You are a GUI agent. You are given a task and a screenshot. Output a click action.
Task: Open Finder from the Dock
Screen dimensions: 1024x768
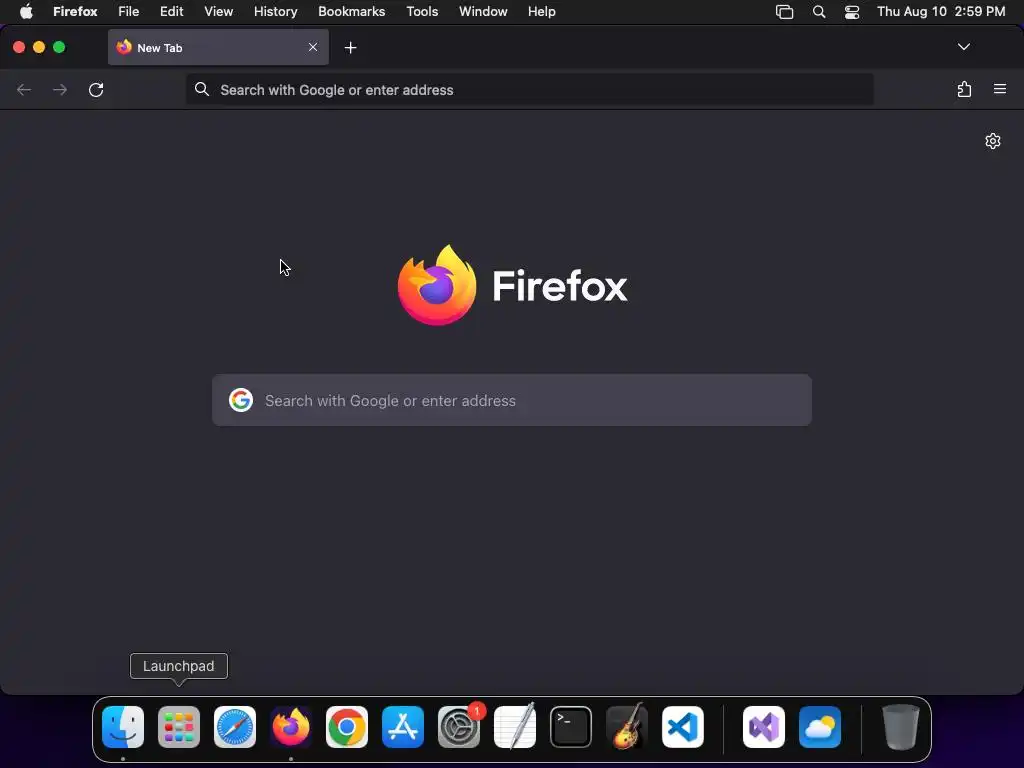coord(123,727)
